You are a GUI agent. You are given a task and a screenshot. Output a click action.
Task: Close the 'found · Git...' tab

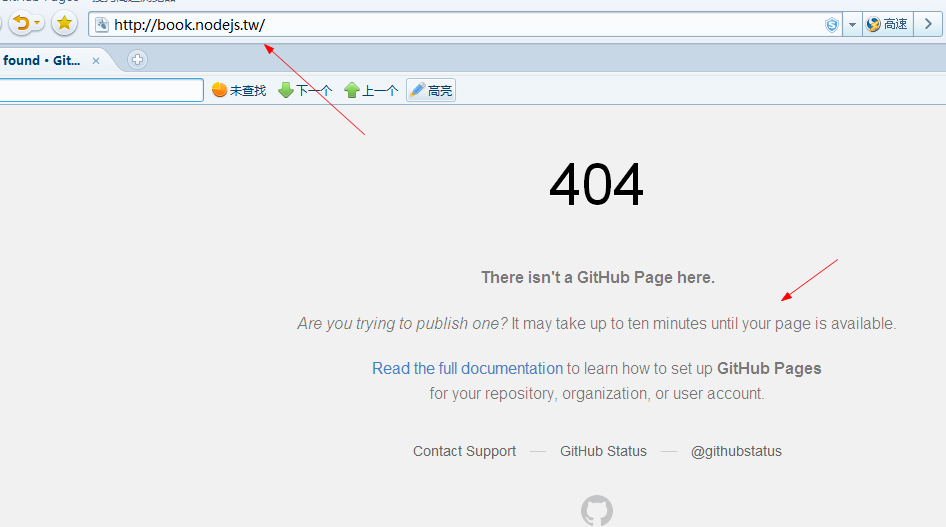(x=95, y=60)
